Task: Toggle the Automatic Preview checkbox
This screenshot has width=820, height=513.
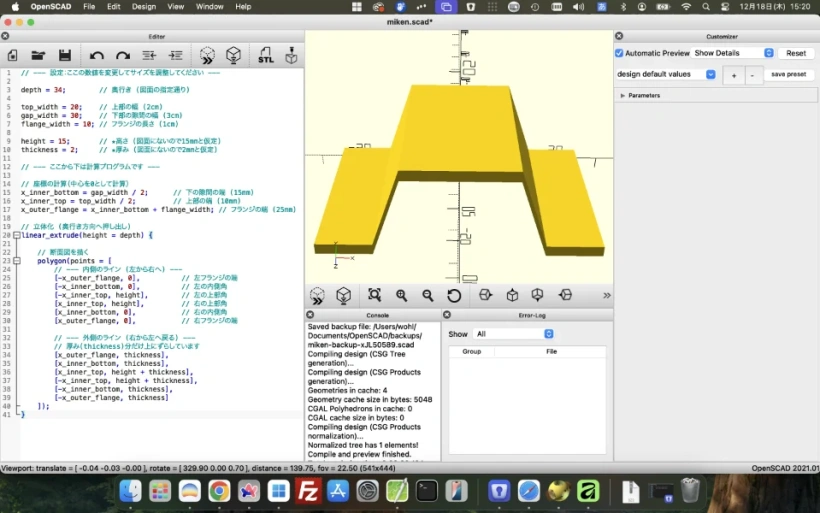Action: 619,53
